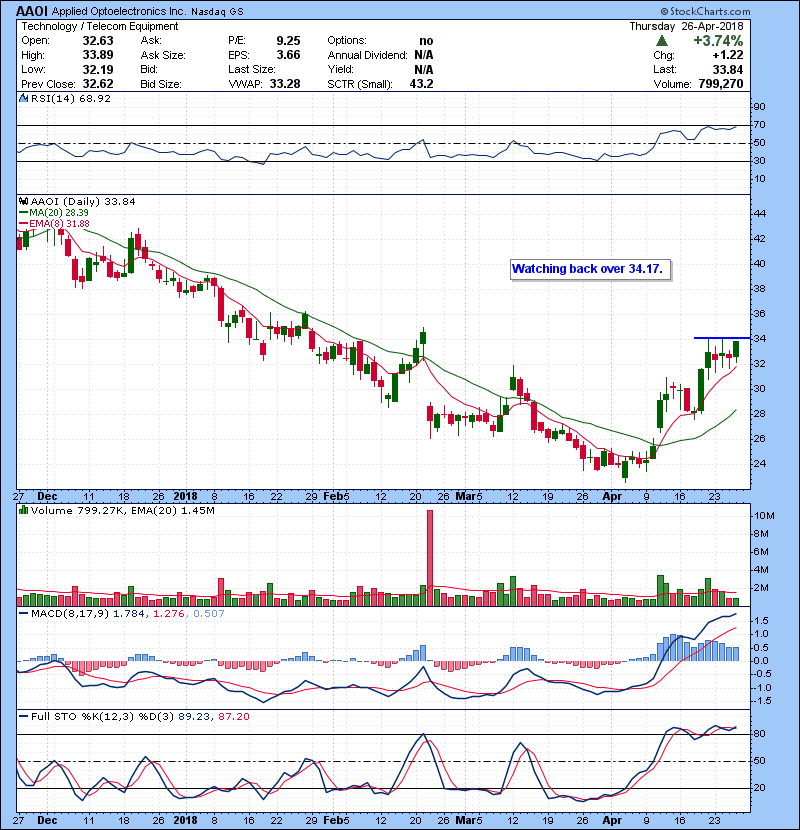This screenshot has width=800, height=830.
Task: Click the Apr label on price chart axis
Action: pyautogui.click(x=612, y=497)
